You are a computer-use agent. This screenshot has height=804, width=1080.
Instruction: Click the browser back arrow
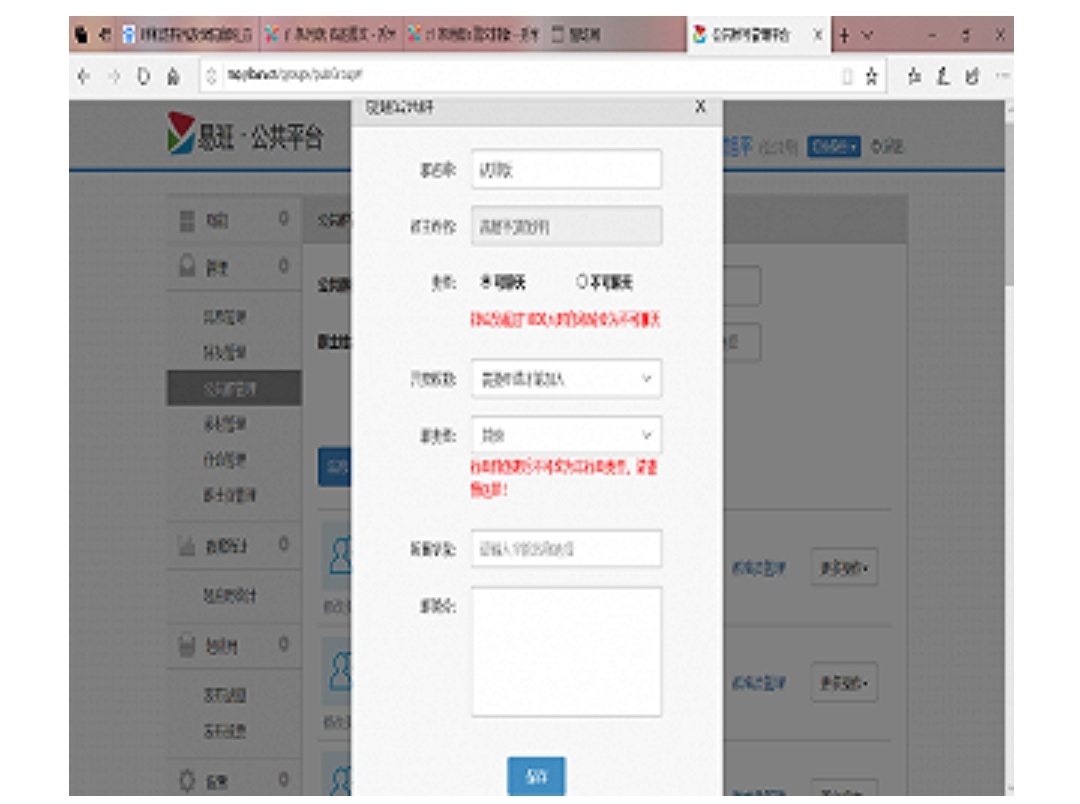coord(83,76)
